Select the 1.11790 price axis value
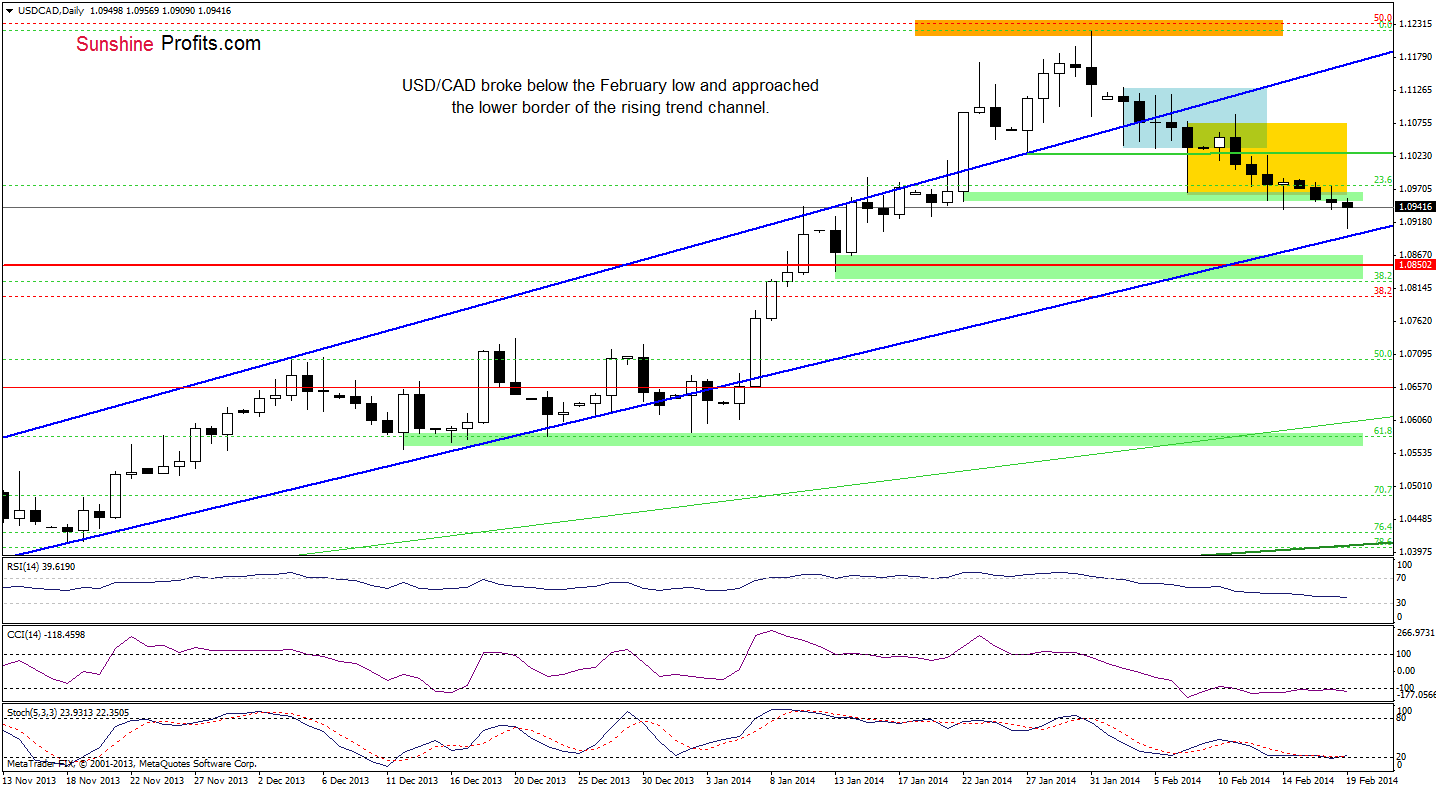 (1416, 57)
